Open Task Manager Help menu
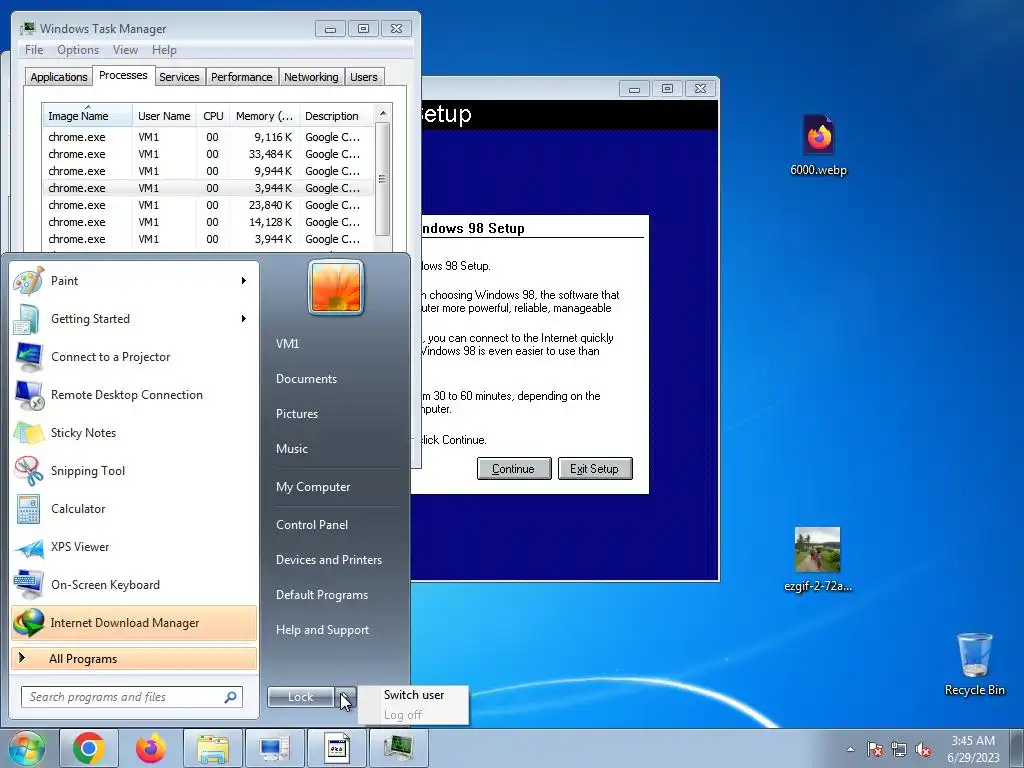The image size is (1024, 768). 164,50
